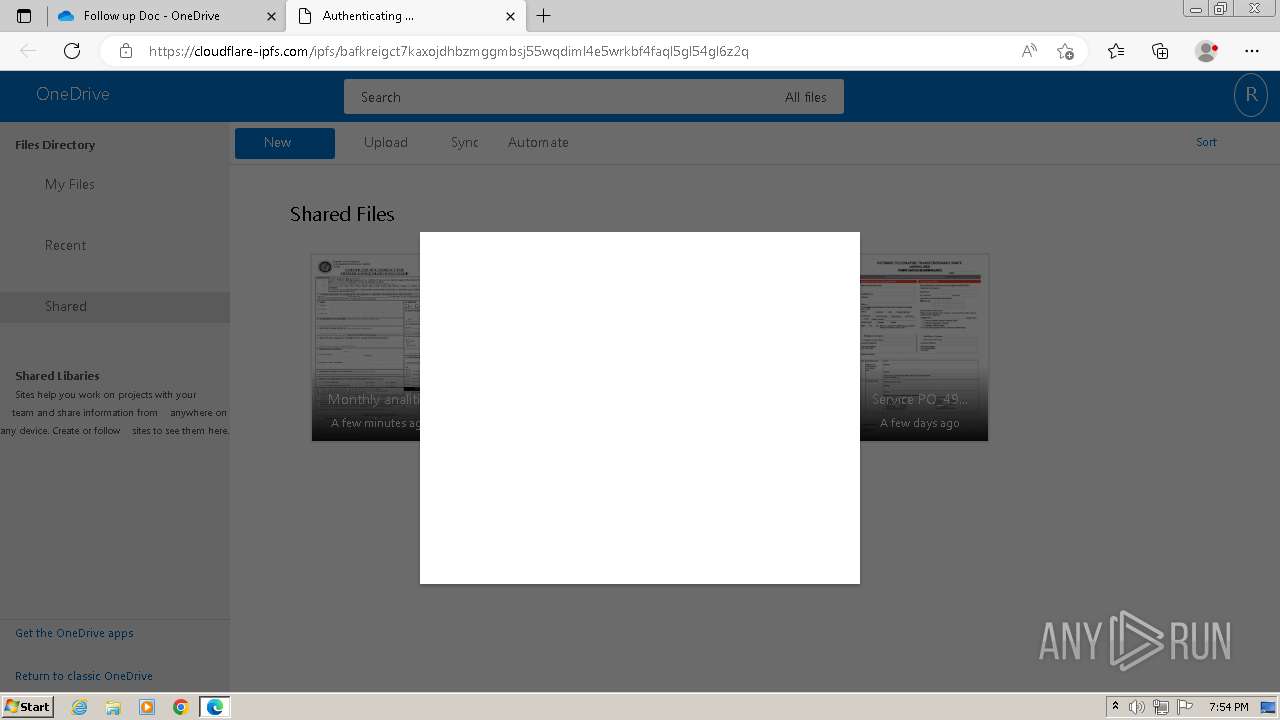Open the Favorites list
The width and height of the screenshot is (1280, 720).
point(1116,51)
